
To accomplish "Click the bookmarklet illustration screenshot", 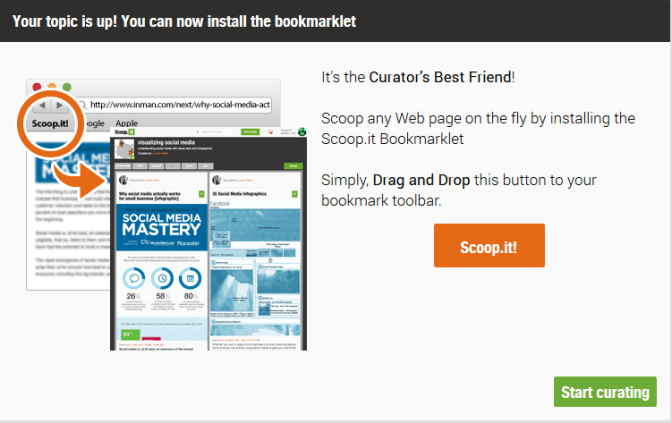I will coord(162,214).
